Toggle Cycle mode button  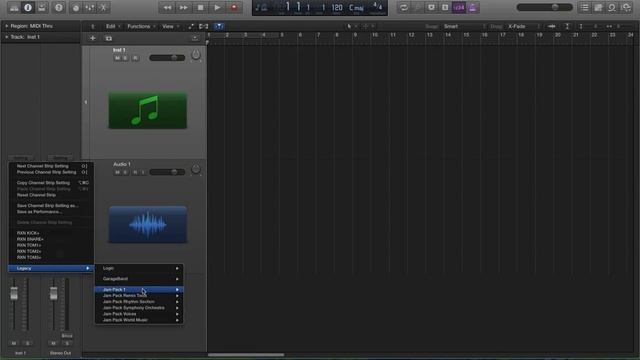[x=404, y=7]
